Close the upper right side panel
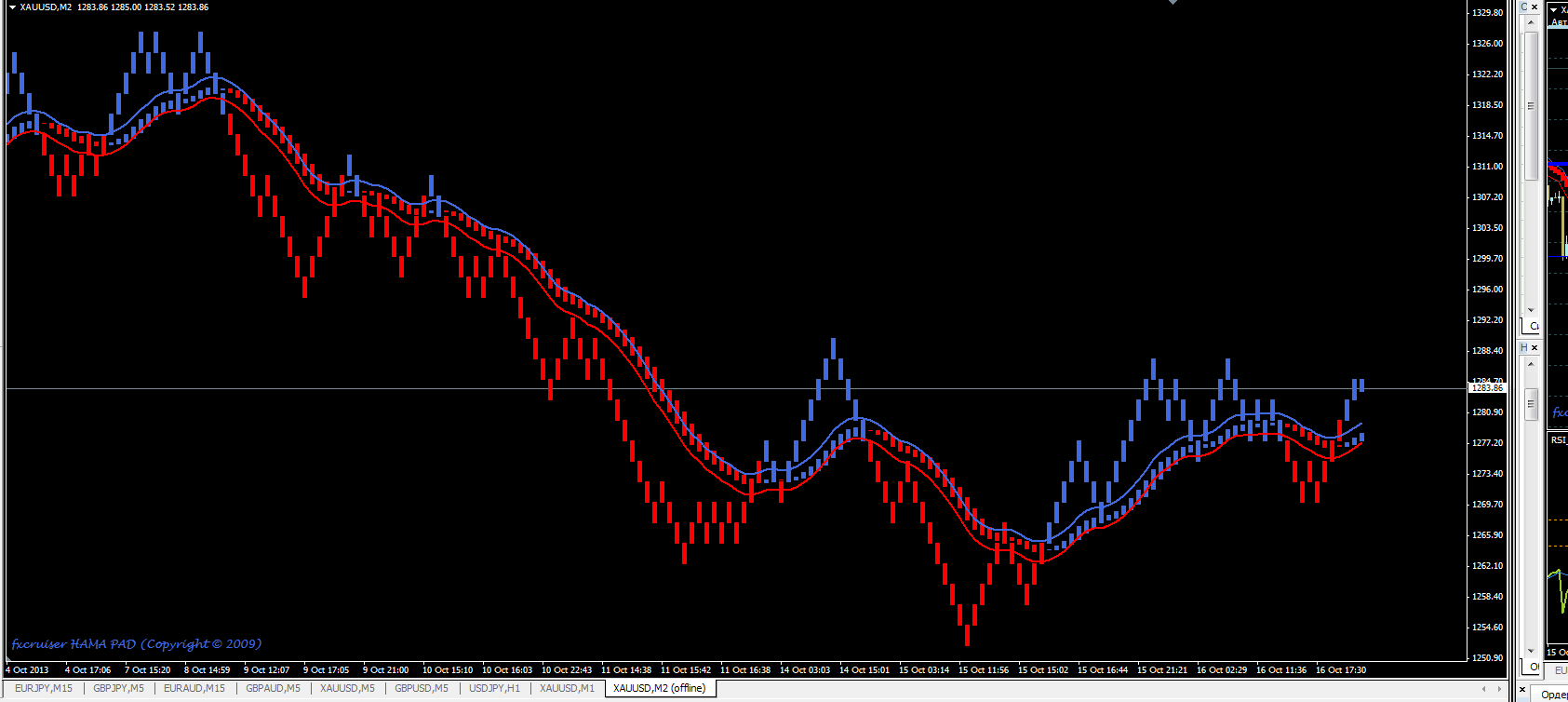Screen dimensions: 1568x702 pos(1534,7)
